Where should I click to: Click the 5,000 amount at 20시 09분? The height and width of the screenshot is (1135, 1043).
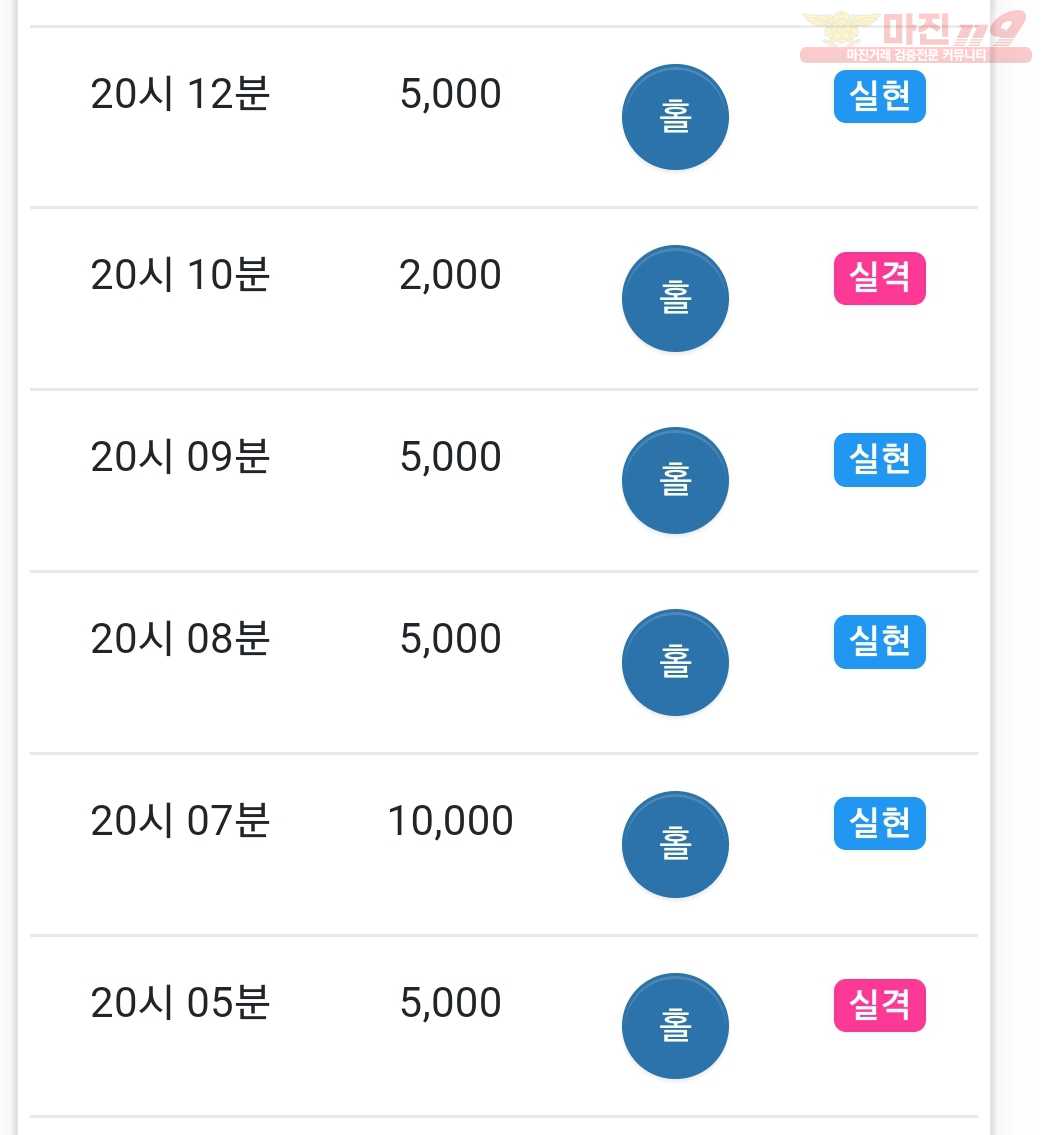(x=450, y=457)
